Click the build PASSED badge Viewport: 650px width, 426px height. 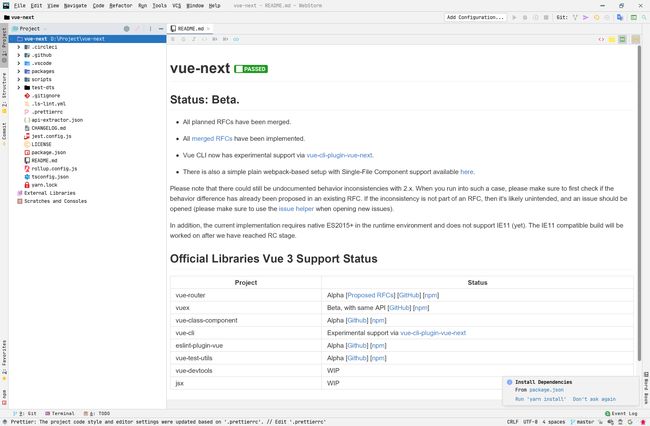(x=251, y=69)
